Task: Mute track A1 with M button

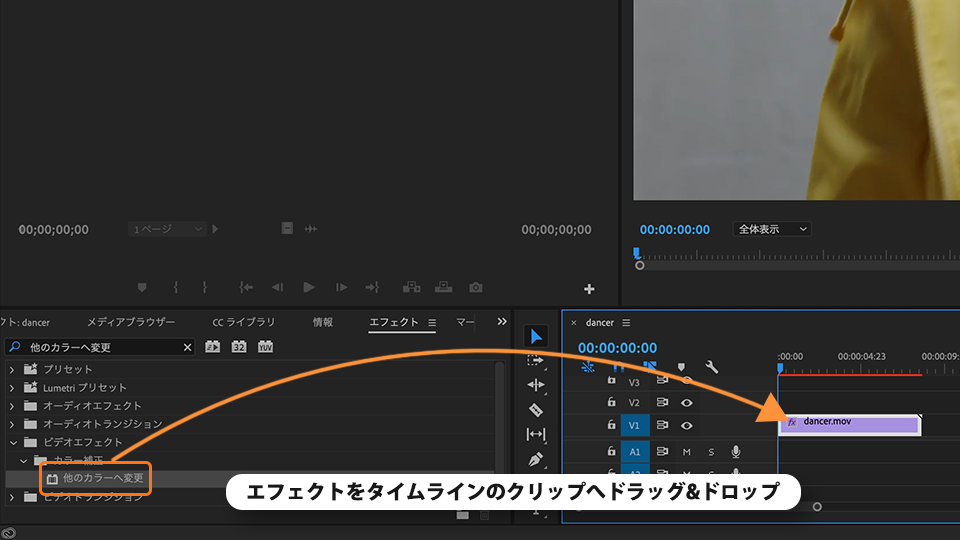Action: (686, 452)
